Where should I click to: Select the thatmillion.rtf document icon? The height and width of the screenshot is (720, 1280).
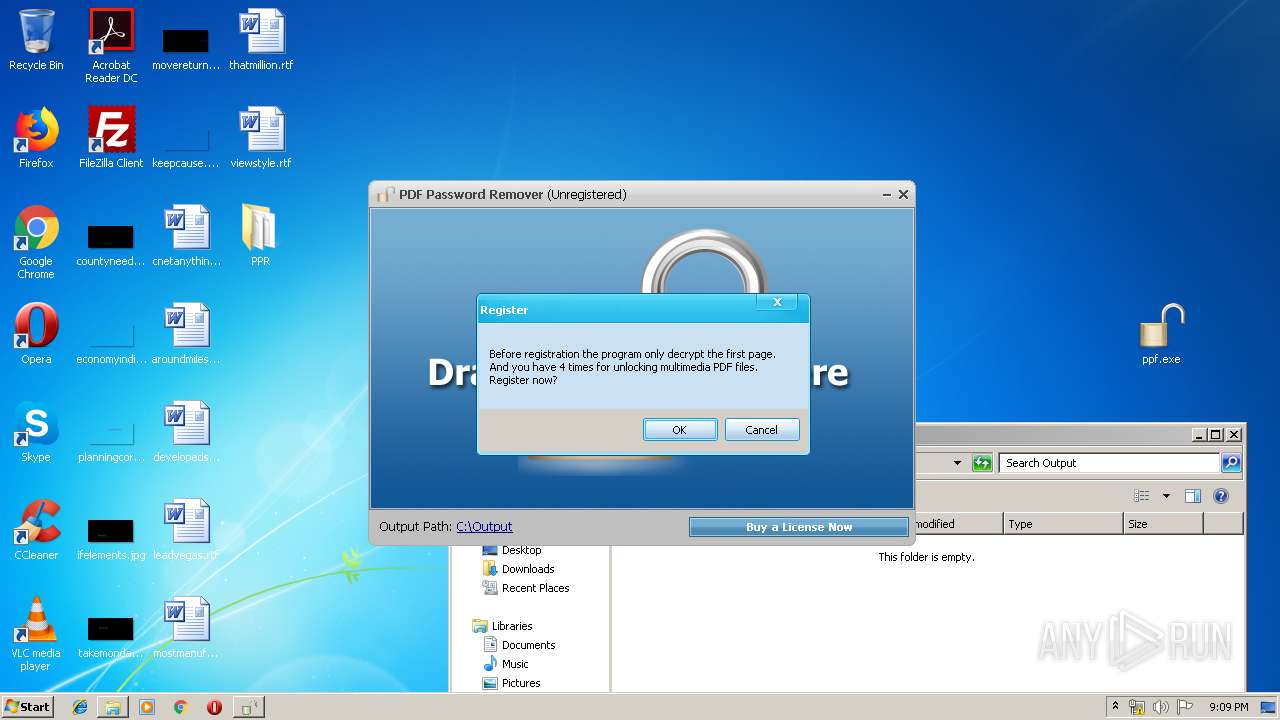click(x=261, y=40)
